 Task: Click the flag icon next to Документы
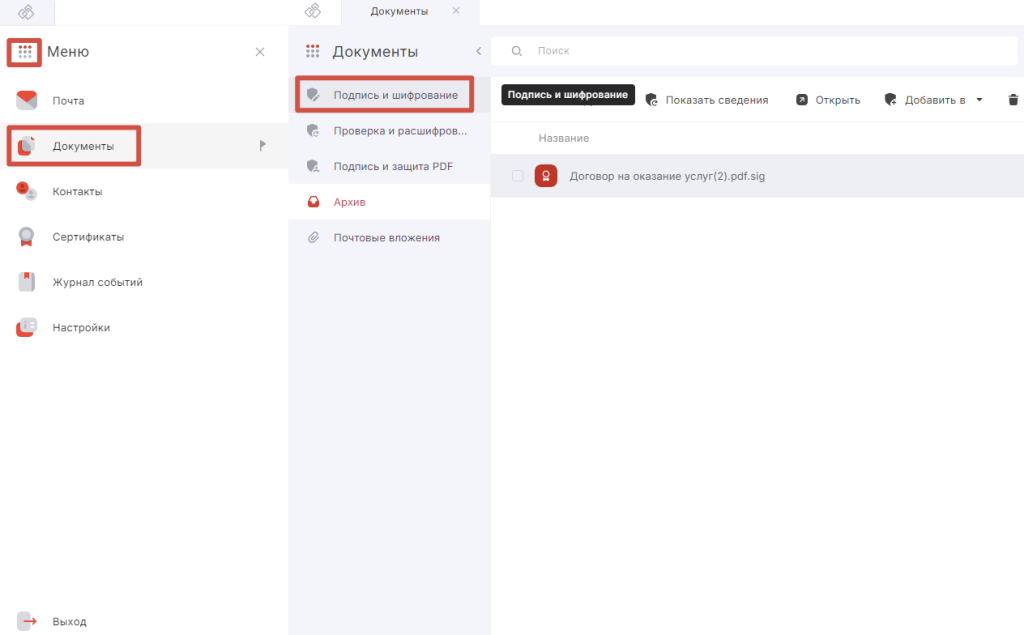pyautogui.click(x=263, y=145)
